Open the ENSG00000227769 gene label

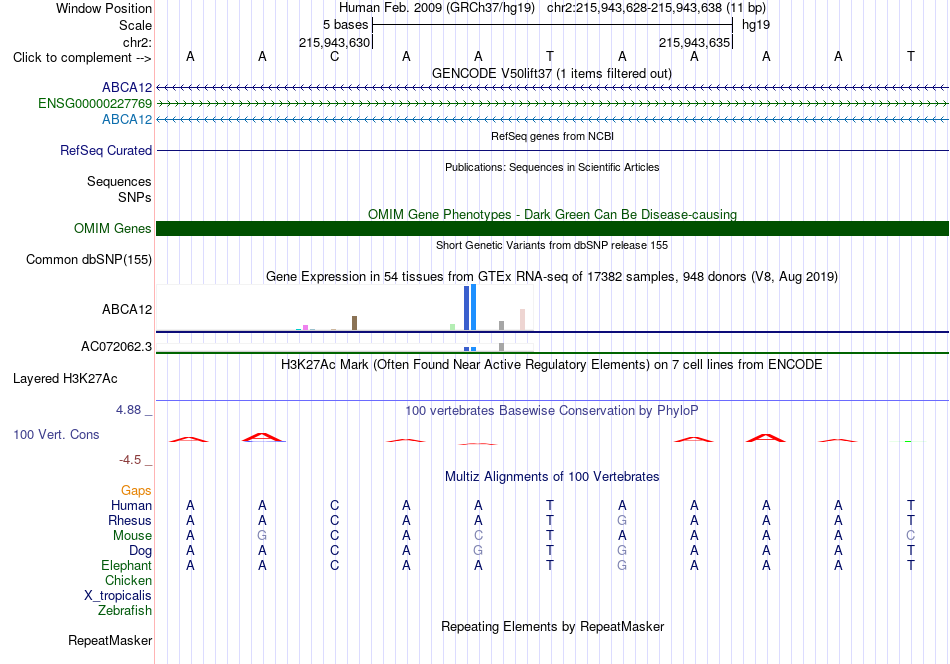[x=95, y=104]
